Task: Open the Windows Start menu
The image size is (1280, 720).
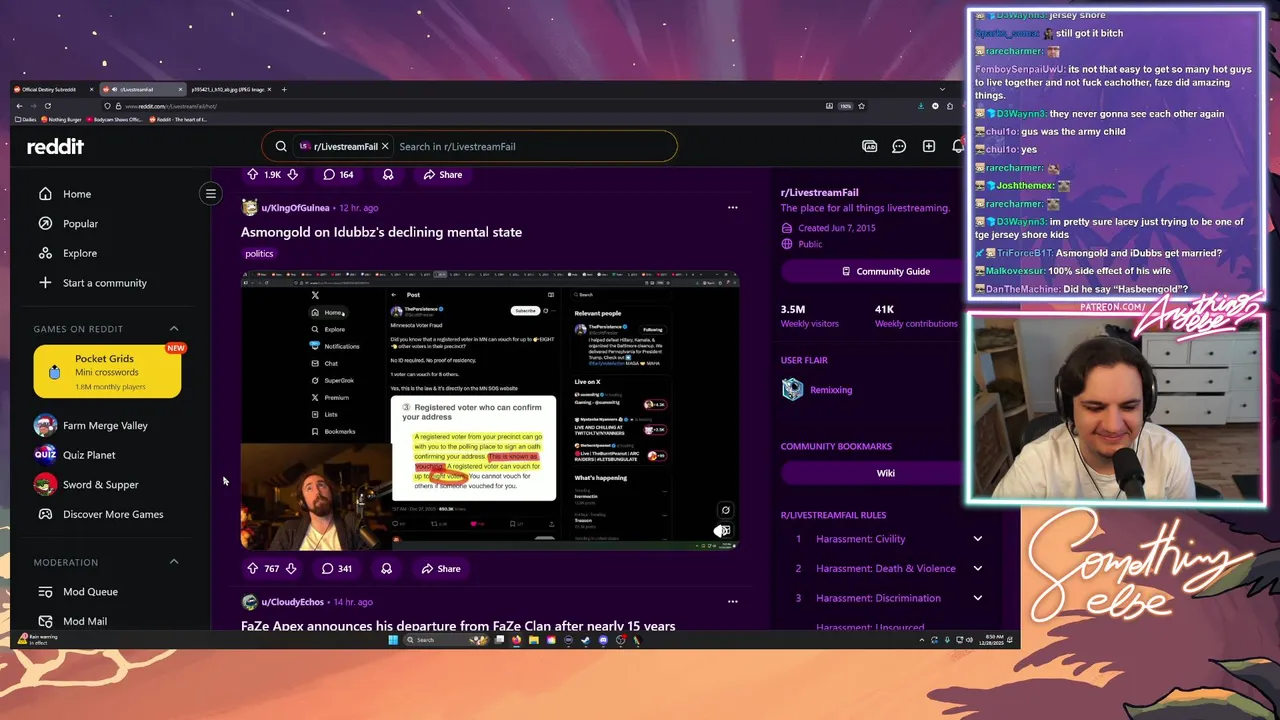Action: coord(393,640)
